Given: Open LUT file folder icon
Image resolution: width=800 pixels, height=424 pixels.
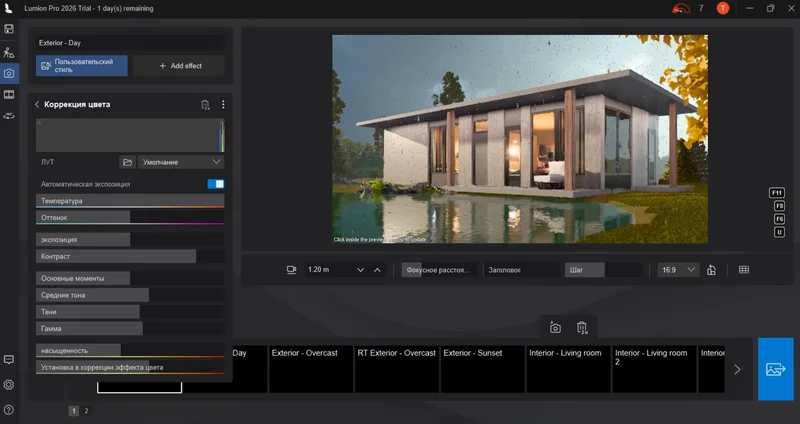Looking at the screenshot, I should (128, 162).
